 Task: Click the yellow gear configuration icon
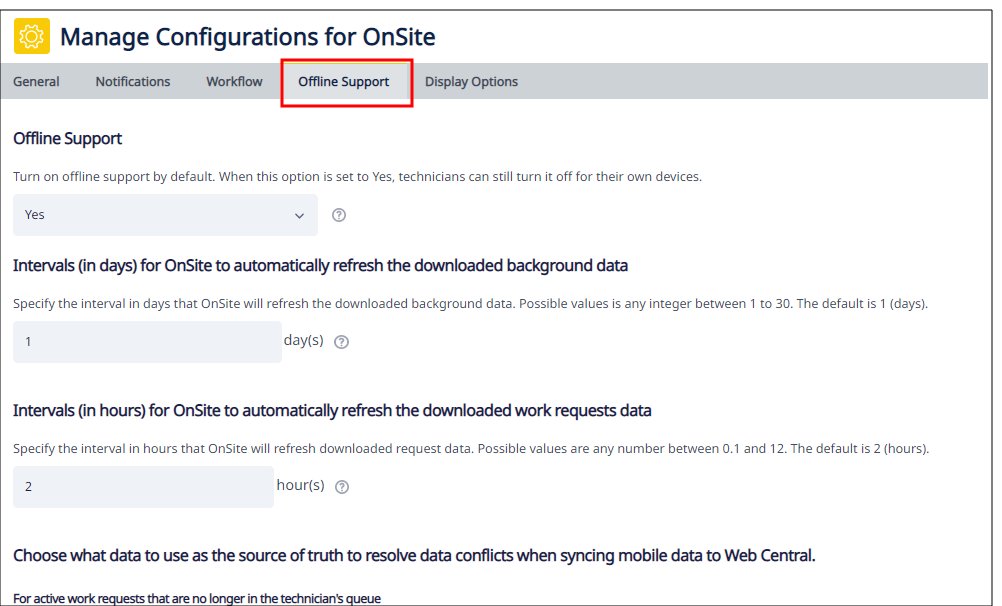click(x=32, y=37)
